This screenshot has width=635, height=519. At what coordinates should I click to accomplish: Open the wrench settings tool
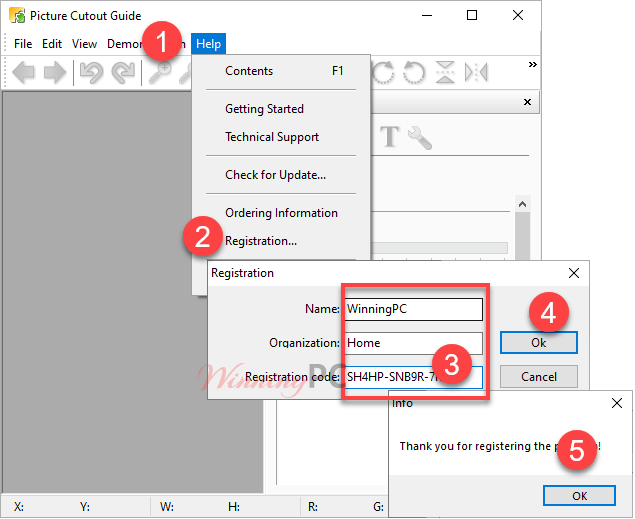click(x=420, y=138)
